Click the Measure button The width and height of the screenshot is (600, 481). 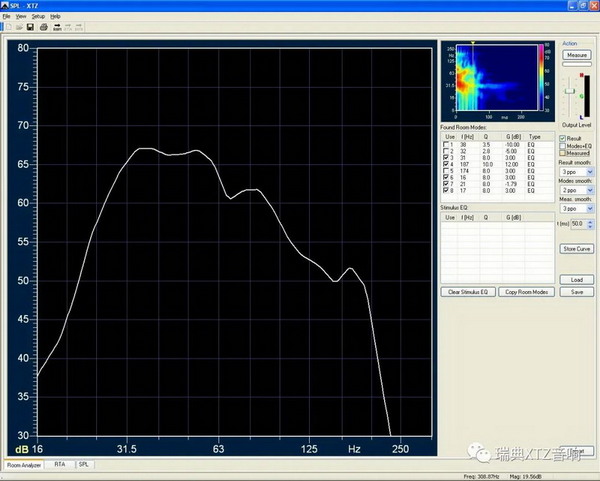(577, 55)
